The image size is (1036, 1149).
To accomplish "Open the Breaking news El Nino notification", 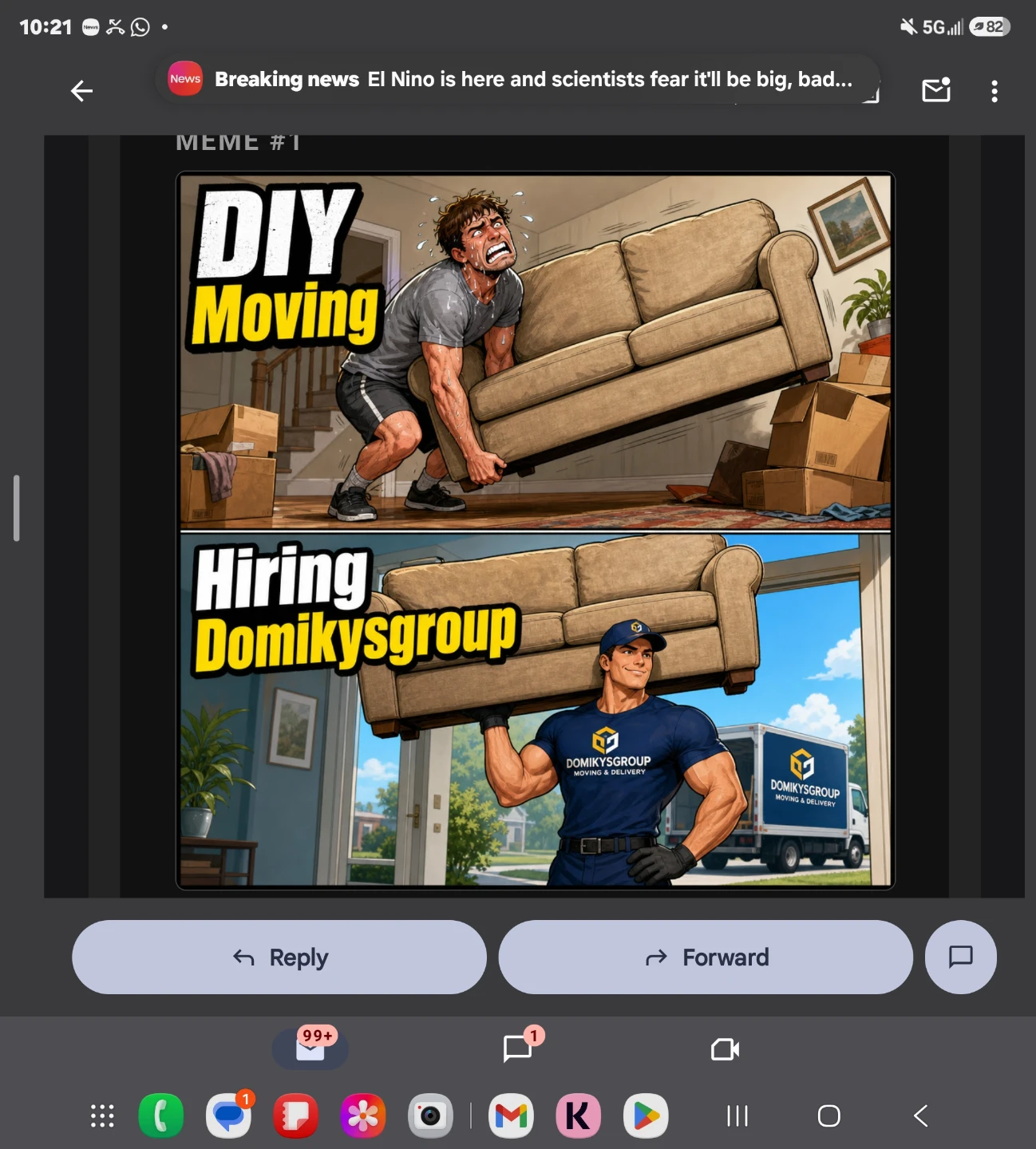I will pyautogui.click(x=517, y=79).
